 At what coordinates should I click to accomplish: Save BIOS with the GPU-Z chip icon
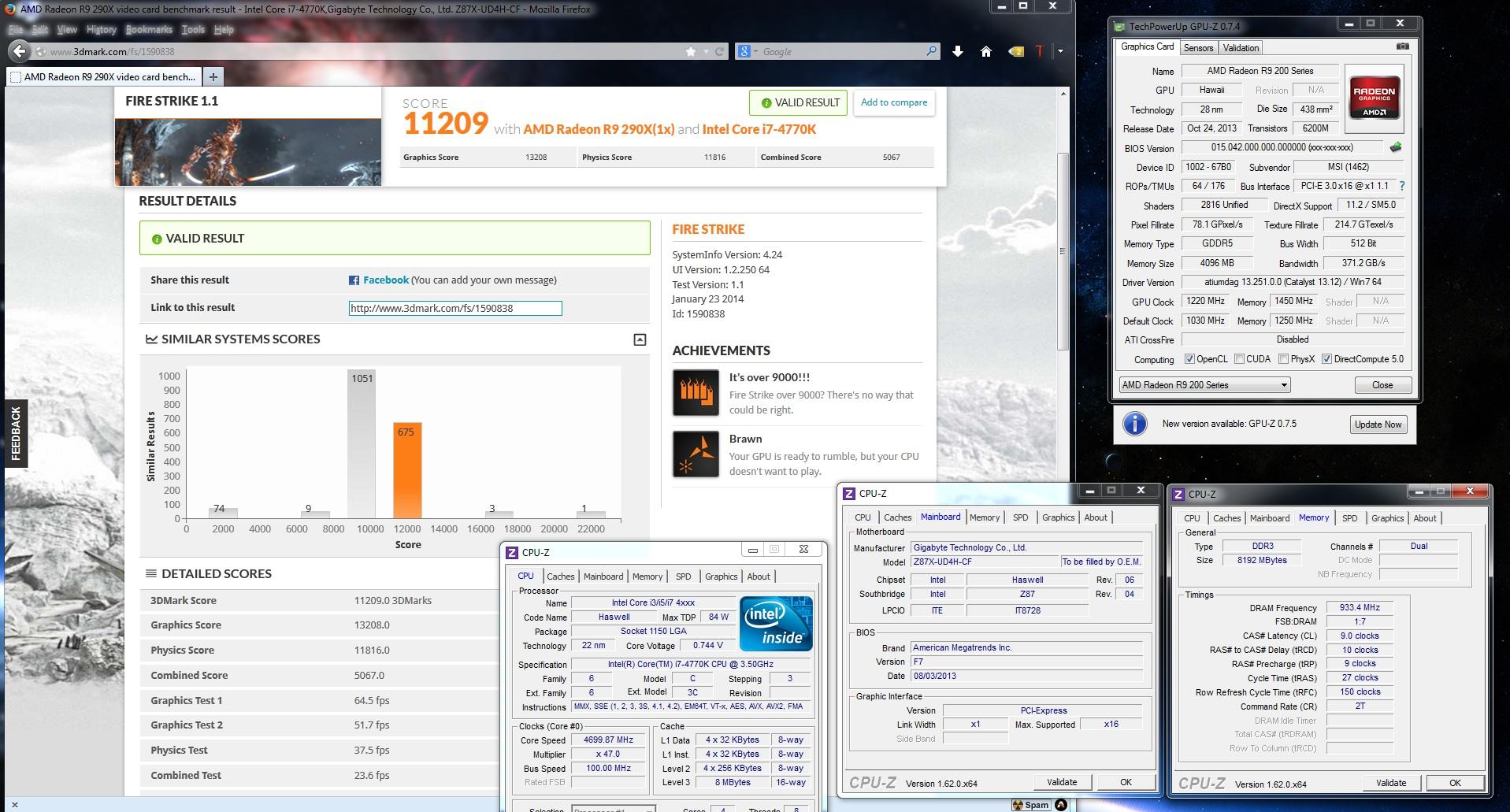coord(1396,147)
